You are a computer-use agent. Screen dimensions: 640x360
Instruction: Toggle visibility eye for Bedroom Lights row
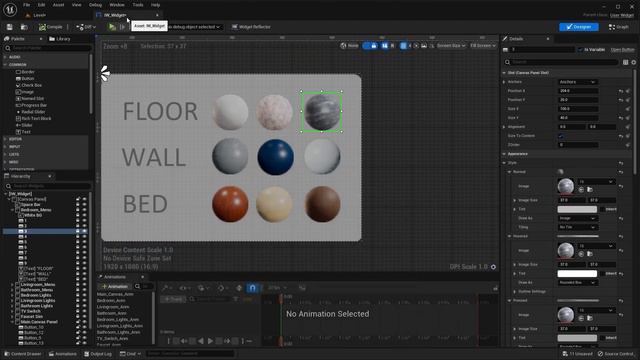coord(84,295)
